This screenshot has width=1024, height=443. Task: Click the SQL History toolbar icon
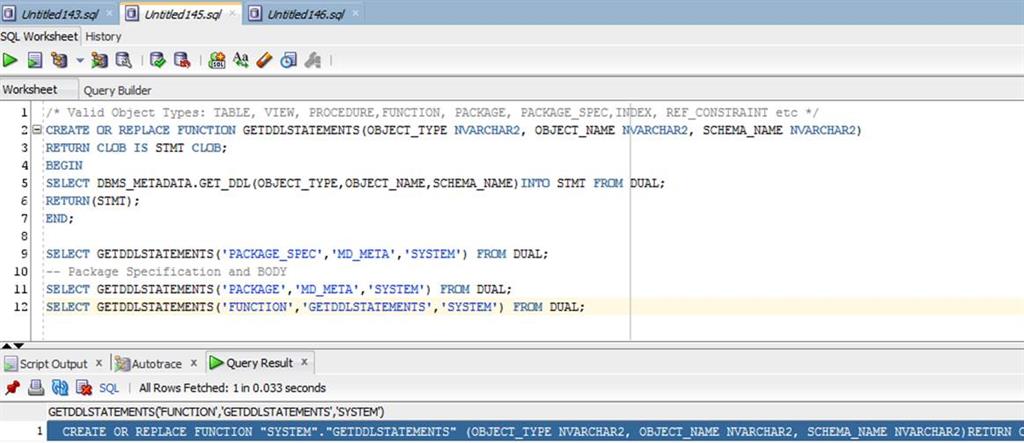[x=288, y=61]
